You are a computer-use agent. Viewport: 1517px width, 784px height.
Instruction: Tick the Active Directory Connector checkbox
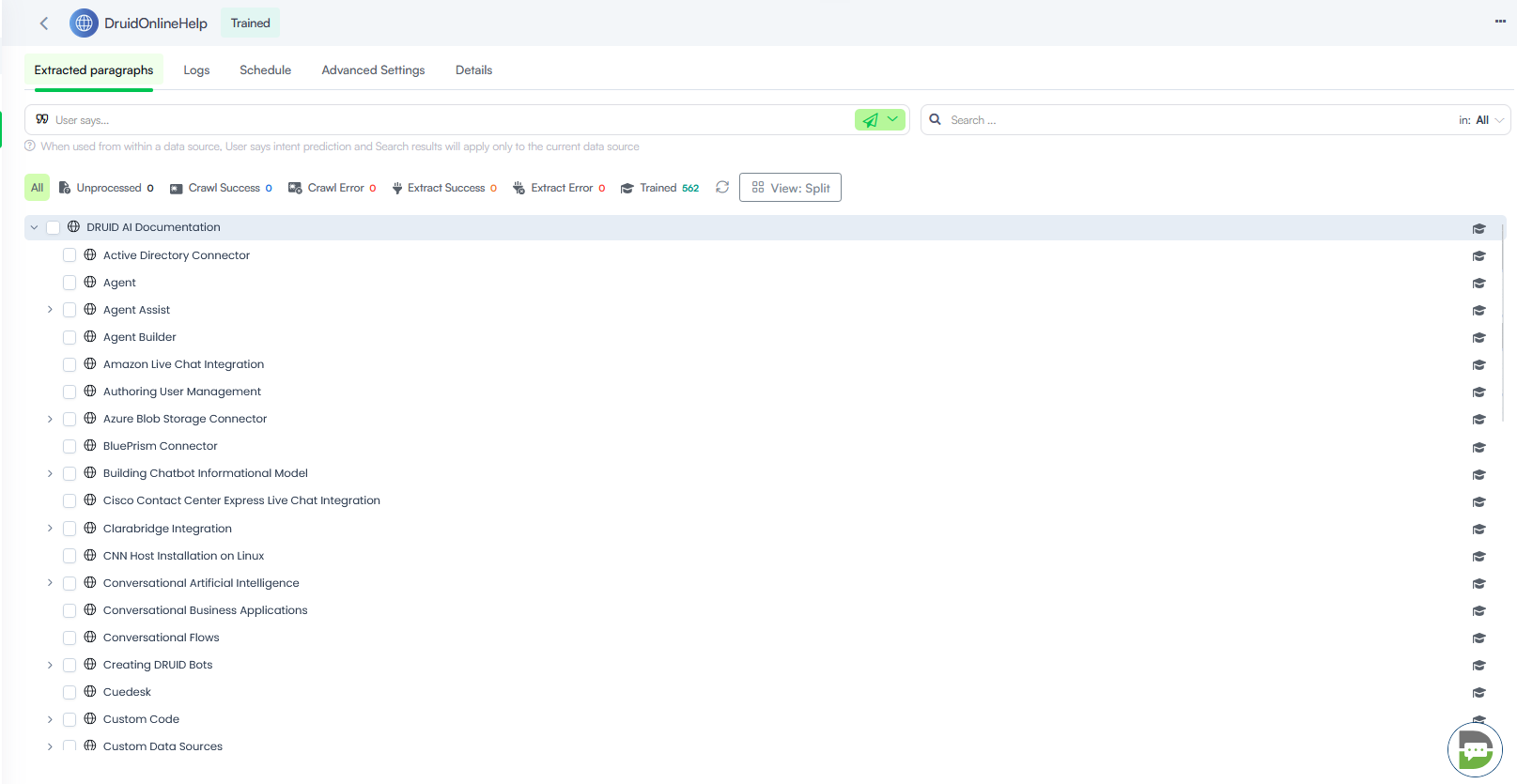pos(70,255)
